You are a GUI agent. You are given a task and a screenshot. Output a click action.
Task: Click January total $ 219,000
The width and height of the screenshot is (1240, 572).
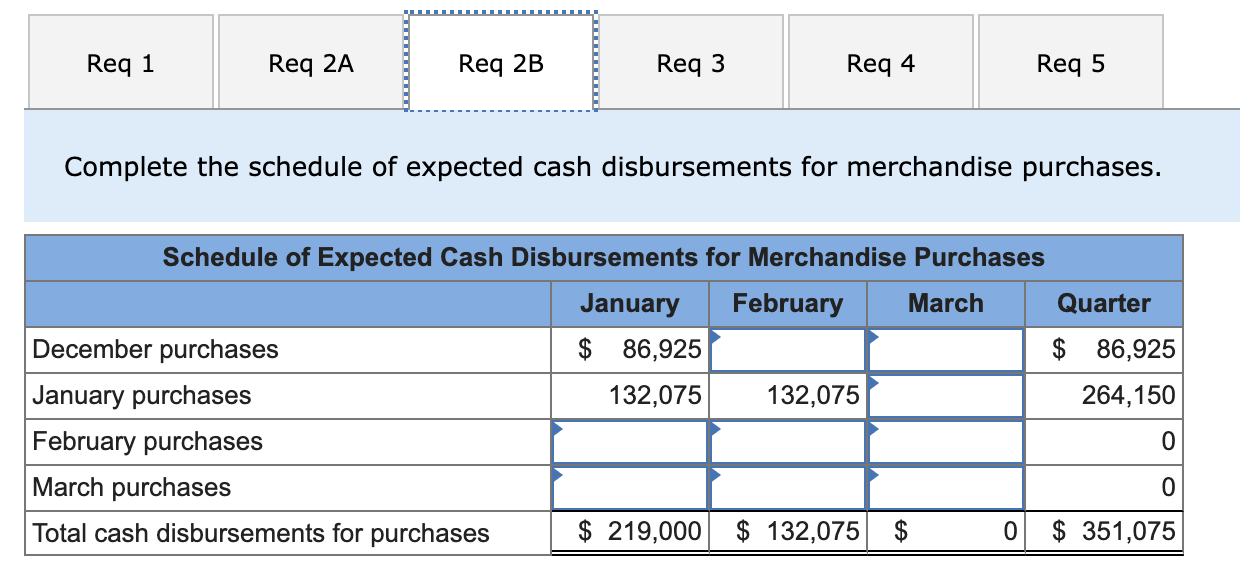point(630,532)
